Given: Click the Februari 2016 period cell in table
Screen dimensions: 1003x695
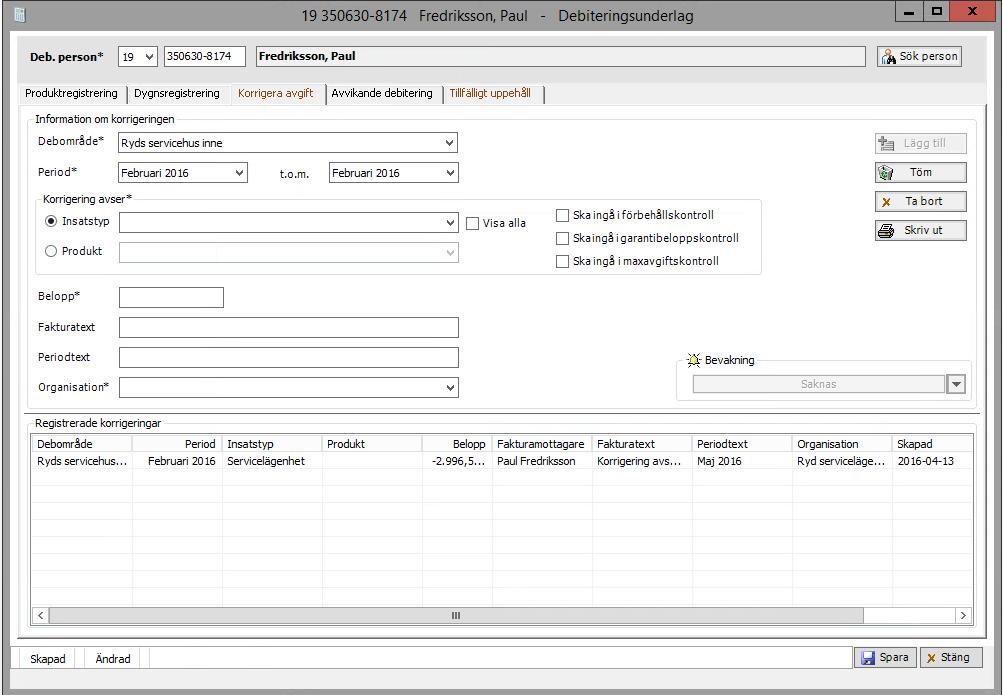Looking at the screenshot, I should pos(177,461).
